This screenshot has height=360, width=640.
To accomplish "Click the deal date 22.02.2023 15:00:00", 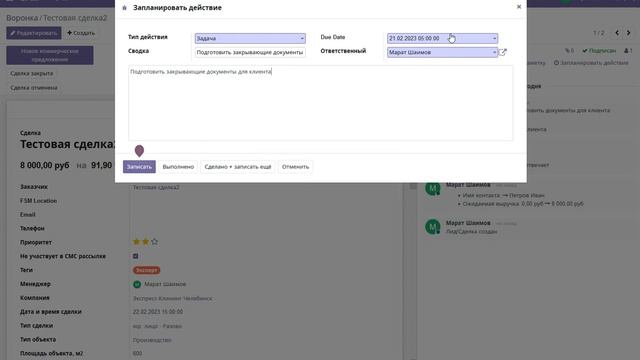I will point(158,312).
